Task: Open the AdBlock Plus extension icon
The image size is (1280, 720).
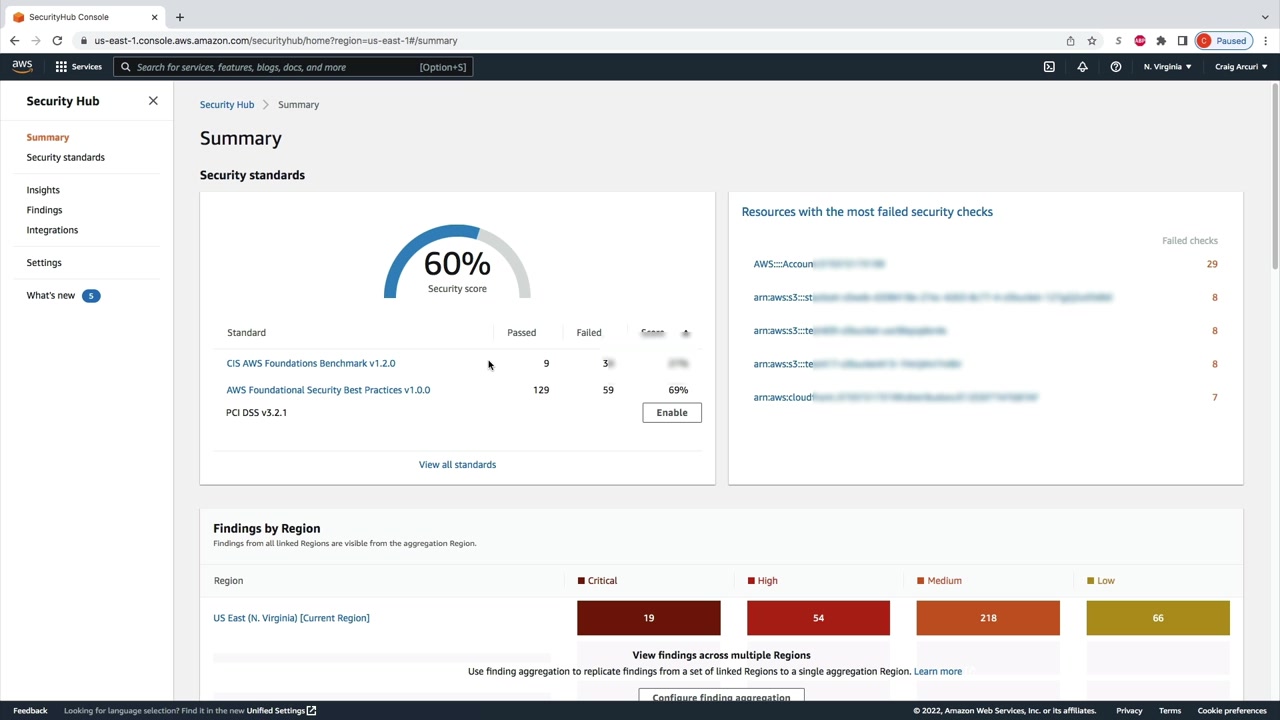Action: click(x=1140, y=41)
